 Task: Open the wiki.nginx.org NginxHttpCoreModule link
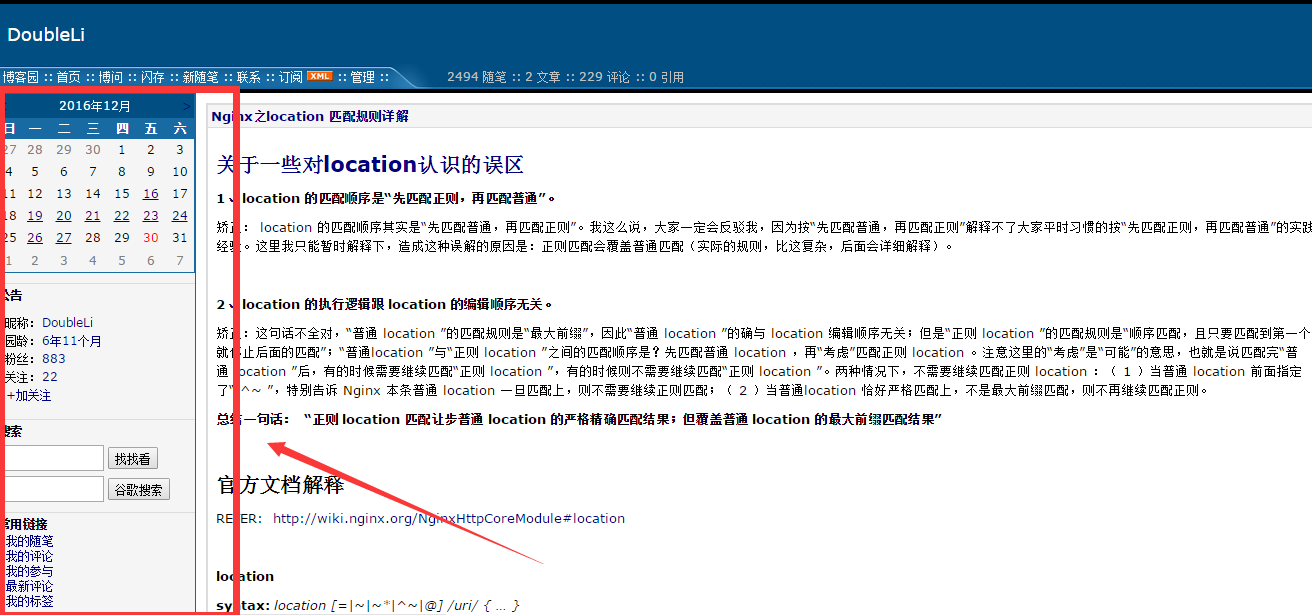click(449, 518)
